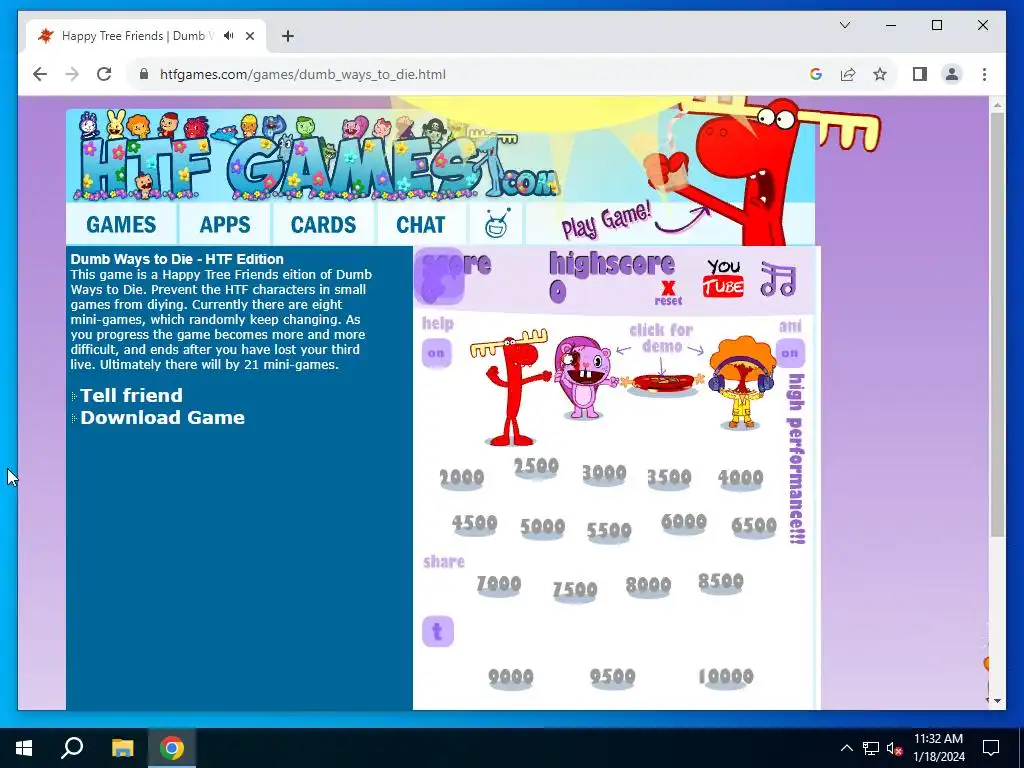
Task: Open the notification center icon
Action: click(x=991, y=748)
